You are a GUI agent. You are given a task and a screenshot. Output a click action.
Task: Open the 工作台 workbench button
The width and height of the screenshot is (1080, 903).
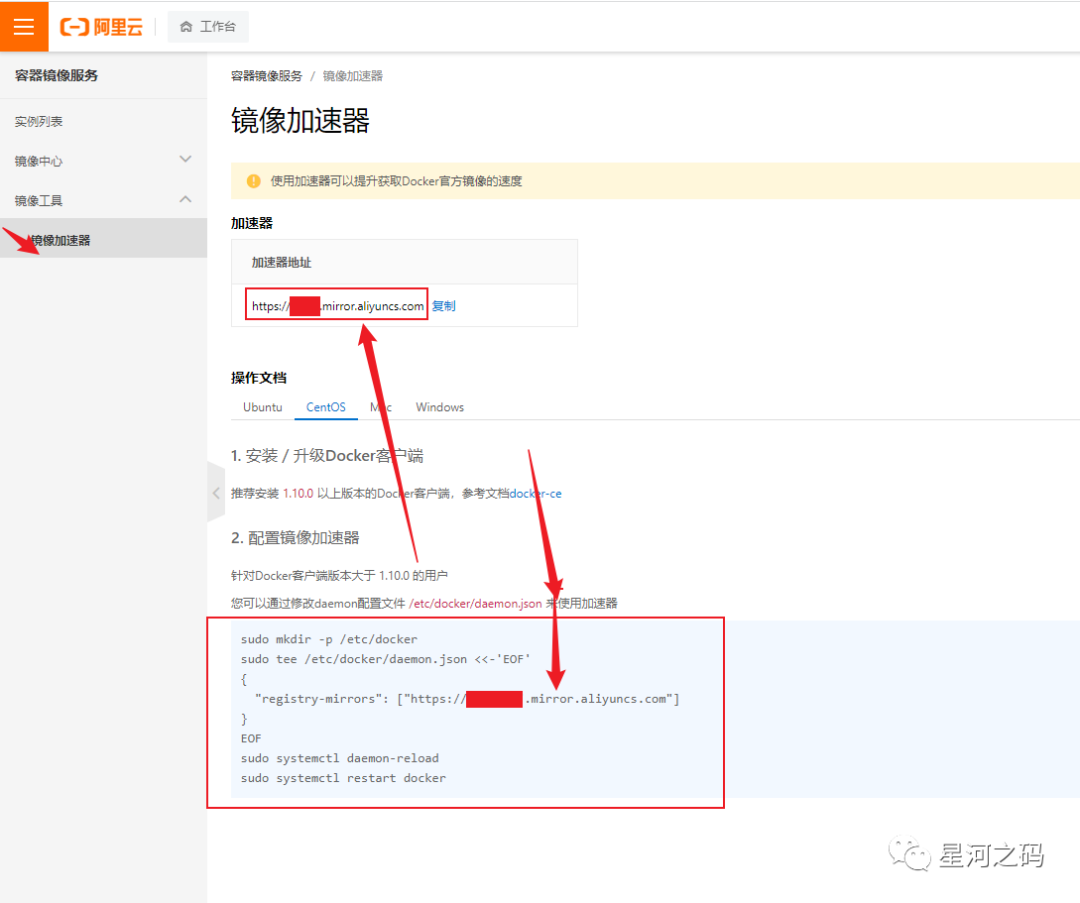click(208, 27)
